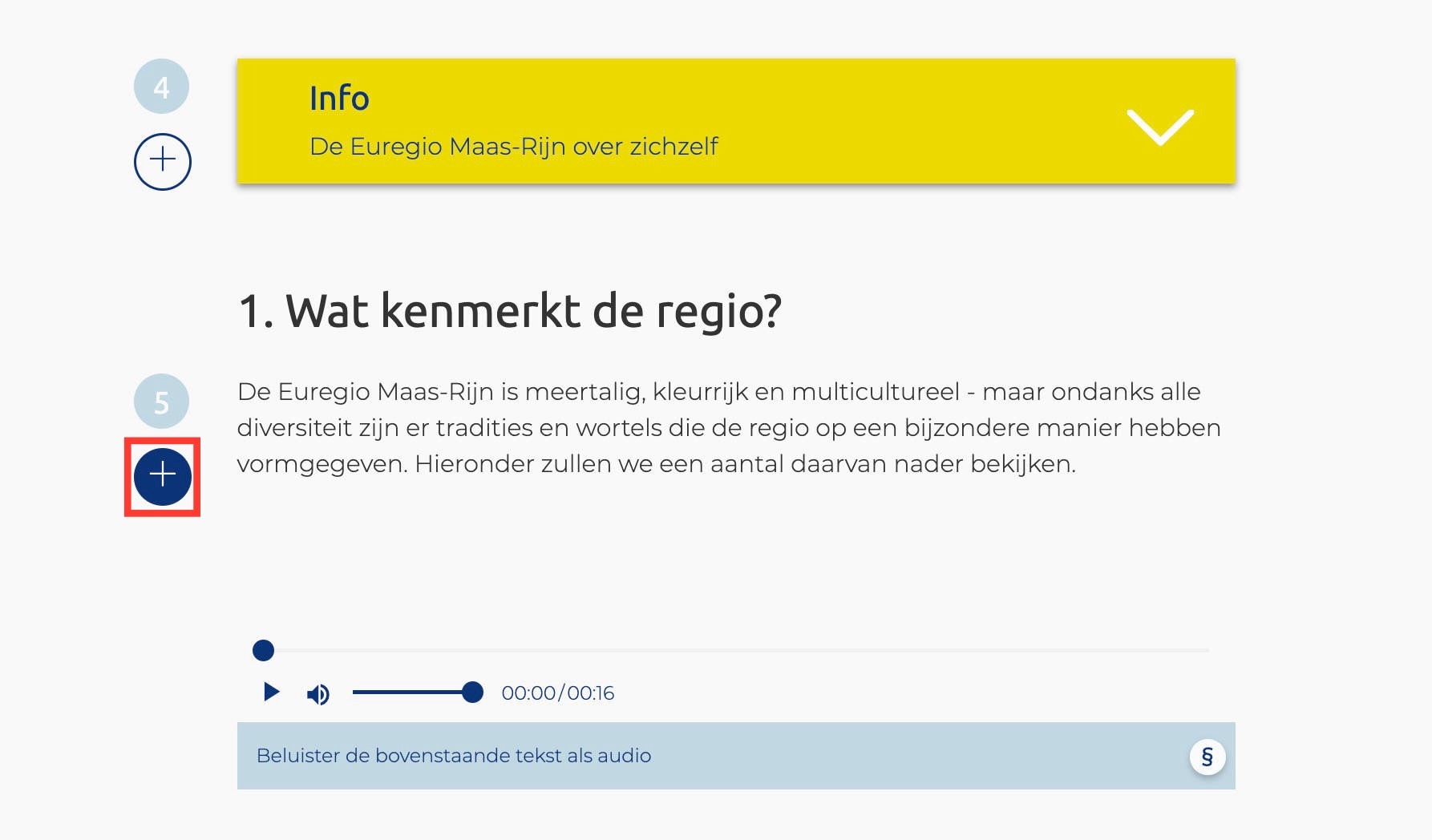The height and width of the screenshot is (840, 1432).
Task: Click the 00:00/00:16 time display
Action: [558, 693]
